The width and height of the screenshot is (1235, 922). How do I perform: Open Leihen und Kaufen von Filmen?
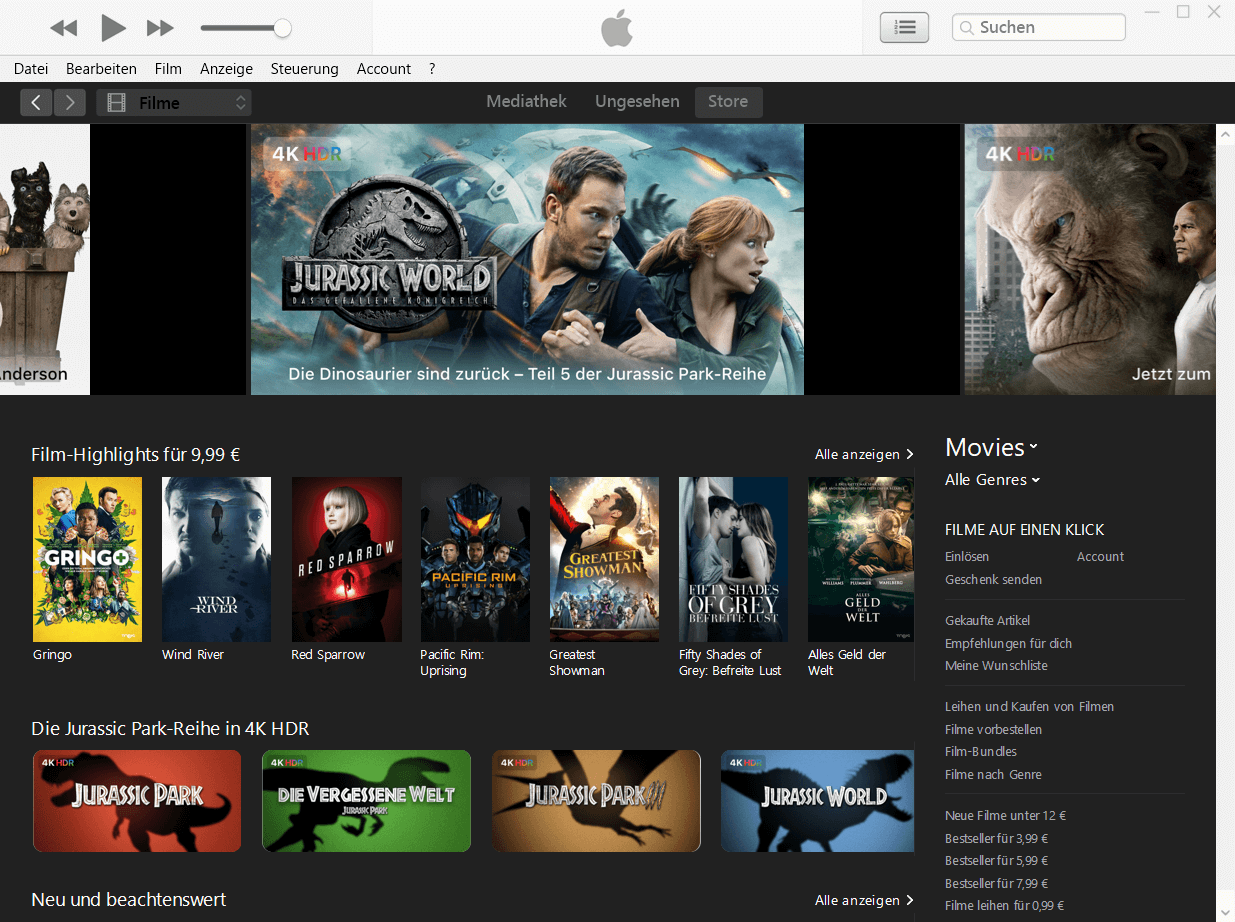(1029, 707)
